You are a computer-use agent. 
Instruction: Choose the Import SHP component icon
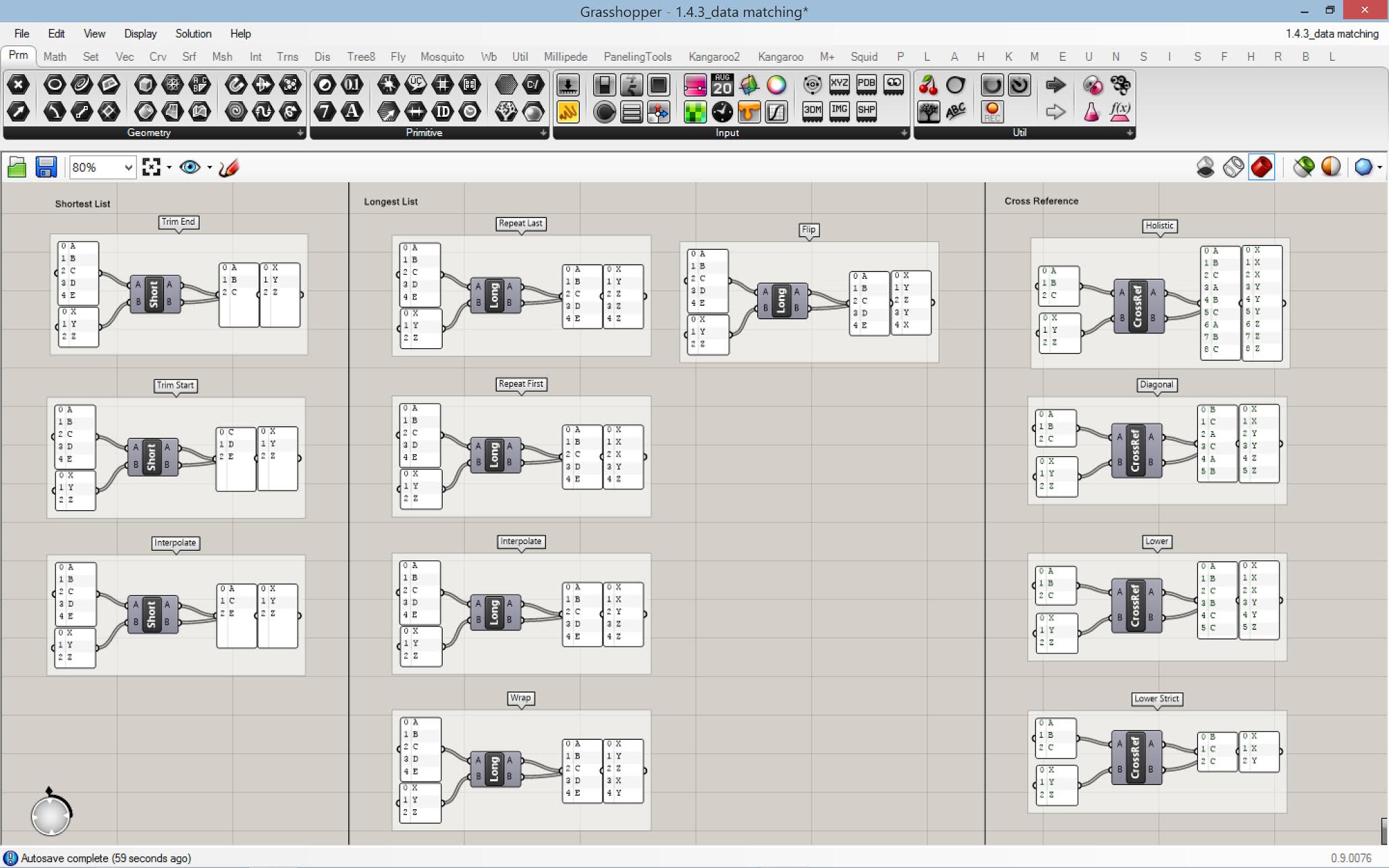click(x=866, y=110)
